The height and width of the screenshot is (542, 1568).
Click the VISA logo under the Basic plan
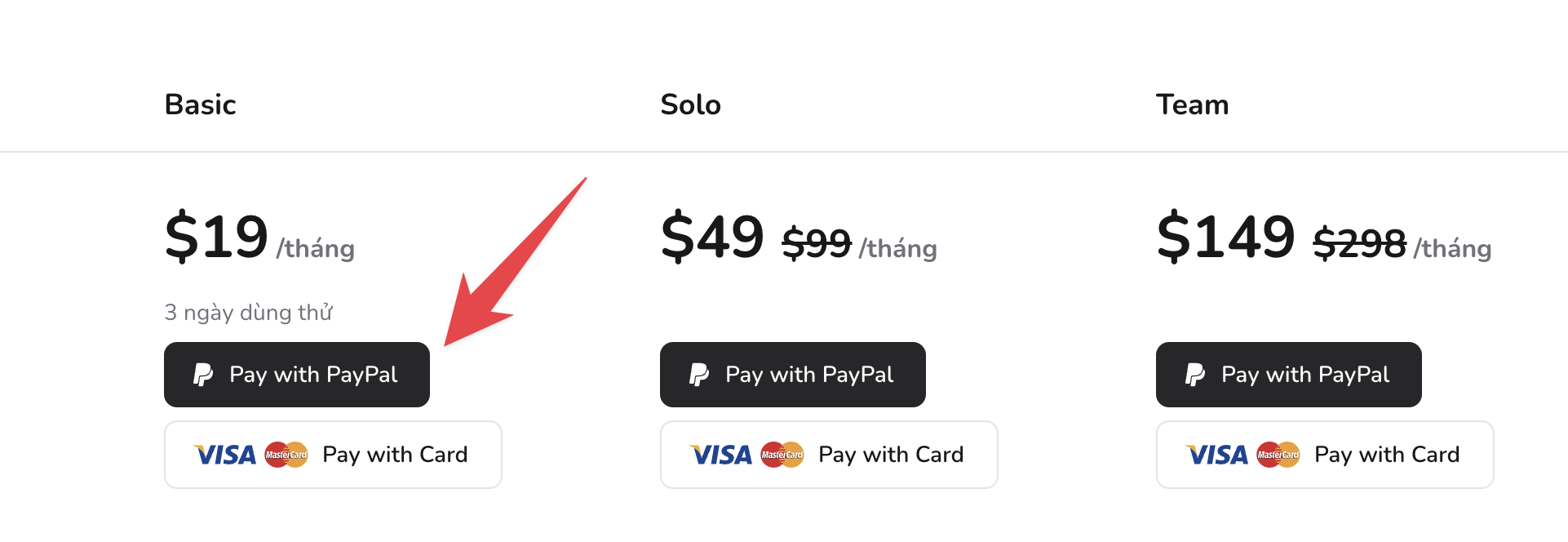coord(225,455)
